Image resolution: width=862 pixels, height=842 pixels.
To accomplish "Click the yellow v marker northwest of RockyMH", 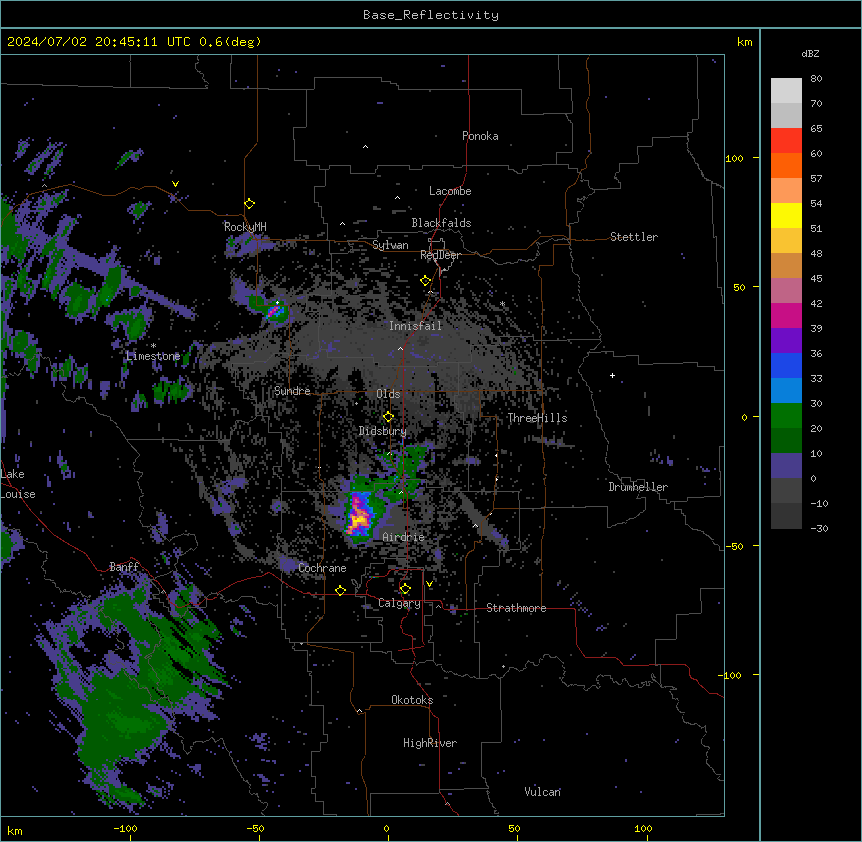I will (175, 184).
